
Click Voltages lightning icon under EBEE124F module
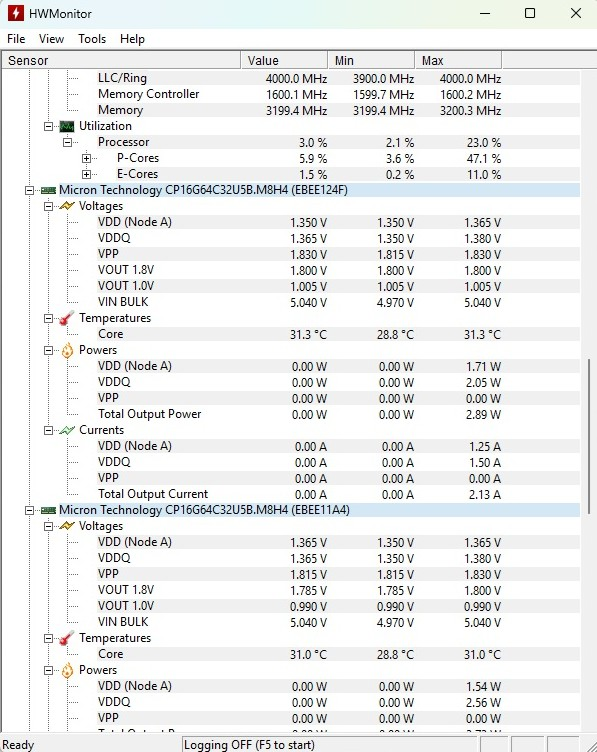click(x=67, y=206)
